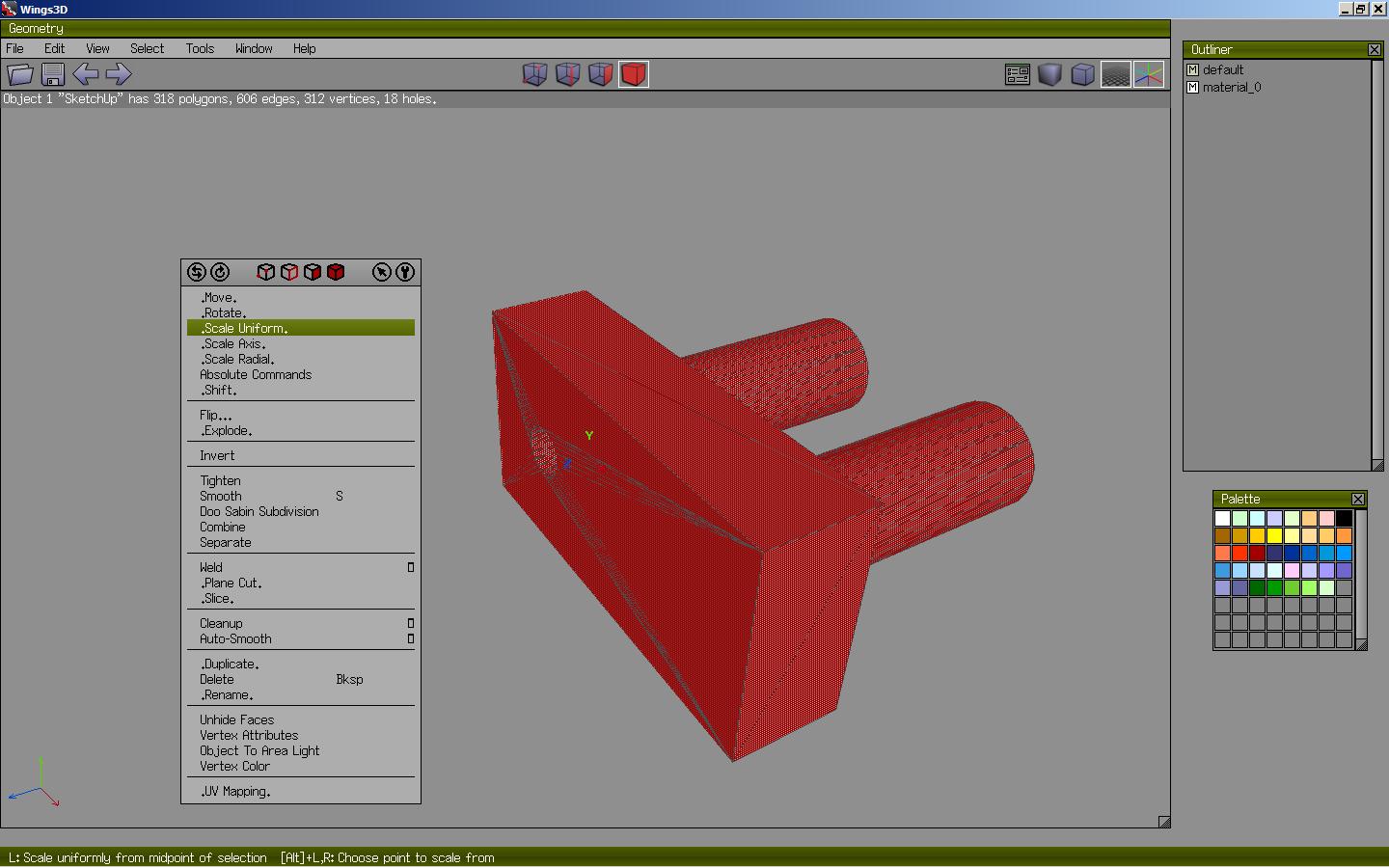Choose Invert from context menu

[x=301, y=455]
